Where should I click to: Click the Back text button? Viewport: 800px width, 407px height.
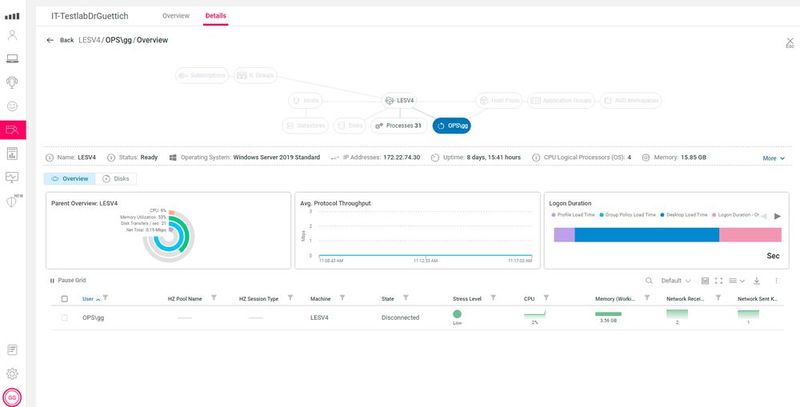click(67, 40)
